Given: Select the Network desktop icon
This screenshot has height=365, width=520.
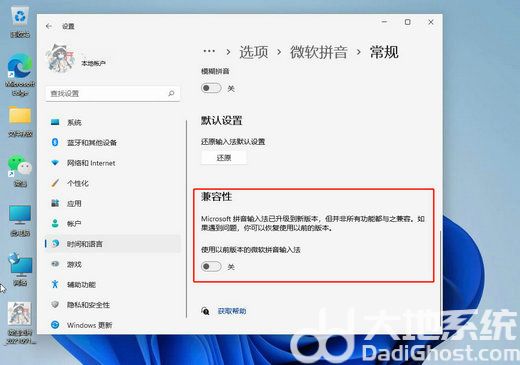Looking at the screenshot, I should tap(20, 269).
